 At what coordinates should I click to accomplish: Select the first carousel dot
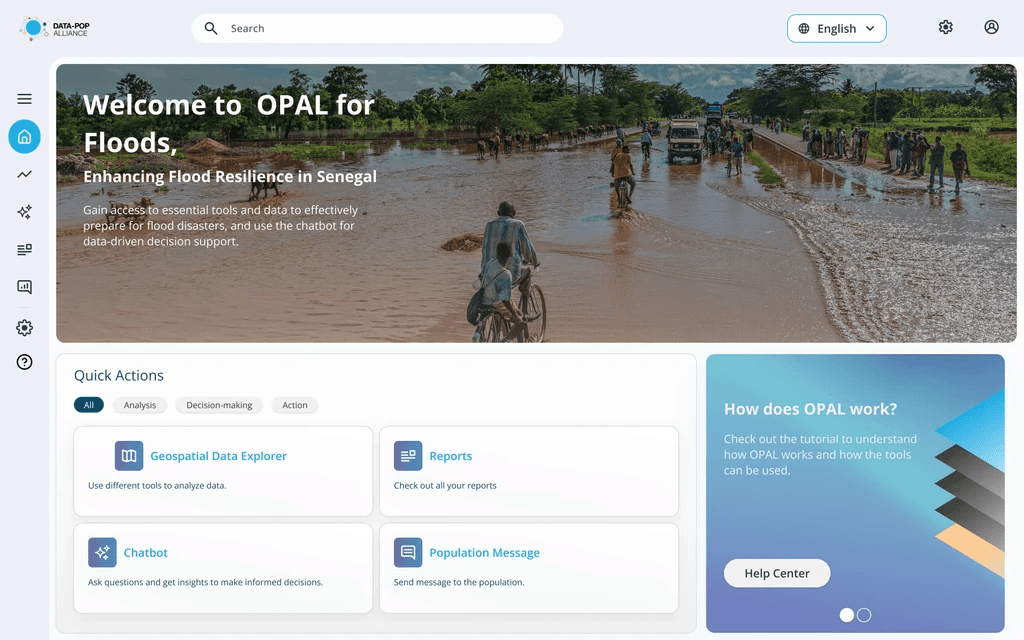click(846, 615)
